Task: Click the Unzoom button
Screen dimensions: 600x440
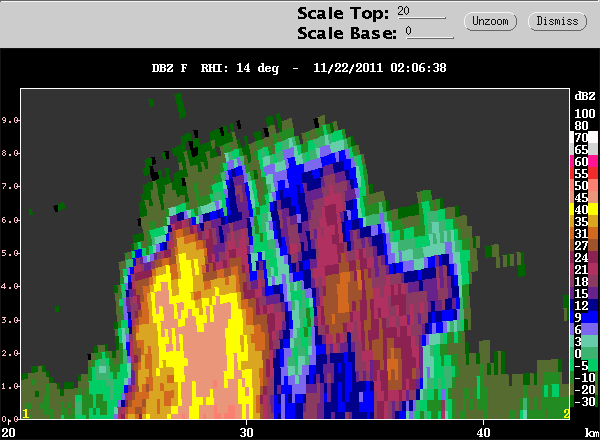Action: pyautogui.click(x=490, y=21)
